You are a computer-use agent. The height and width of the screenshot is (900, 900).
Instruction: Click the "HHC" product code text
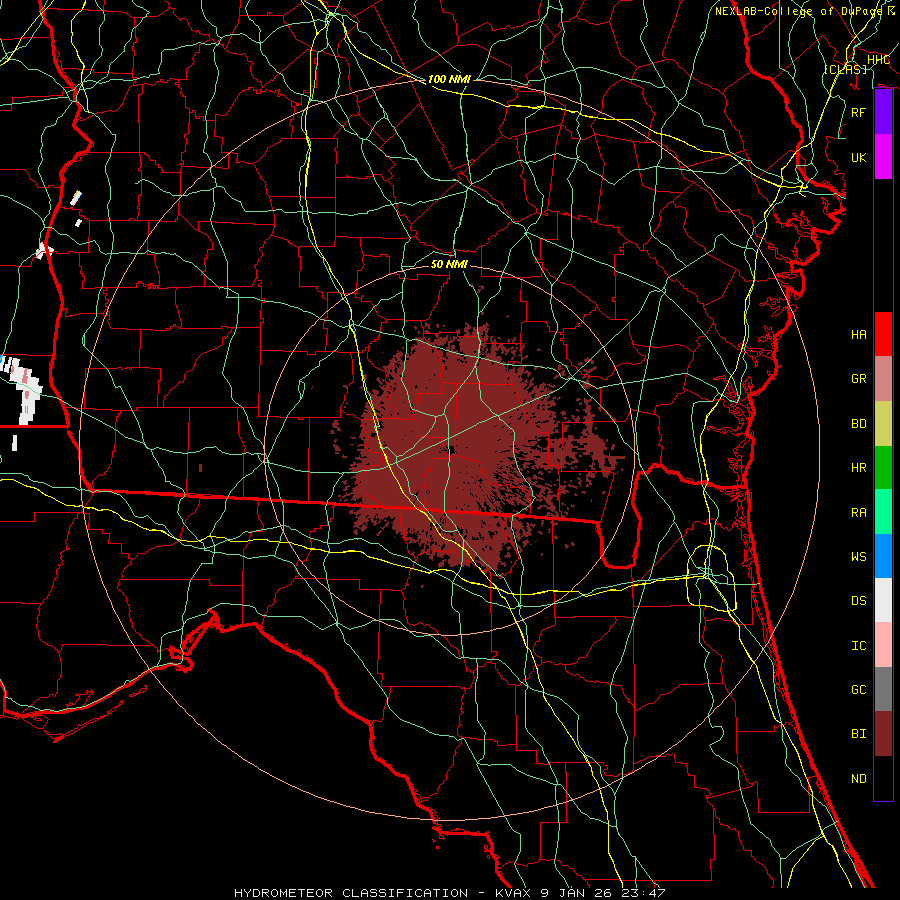coord(878,60)
